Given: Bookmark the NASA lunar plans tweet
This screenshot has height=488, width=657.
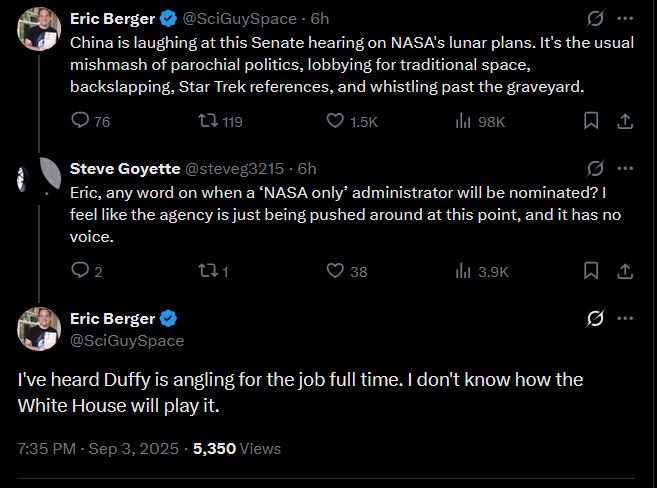Looking at the screenshot, I should coord(591,121).
